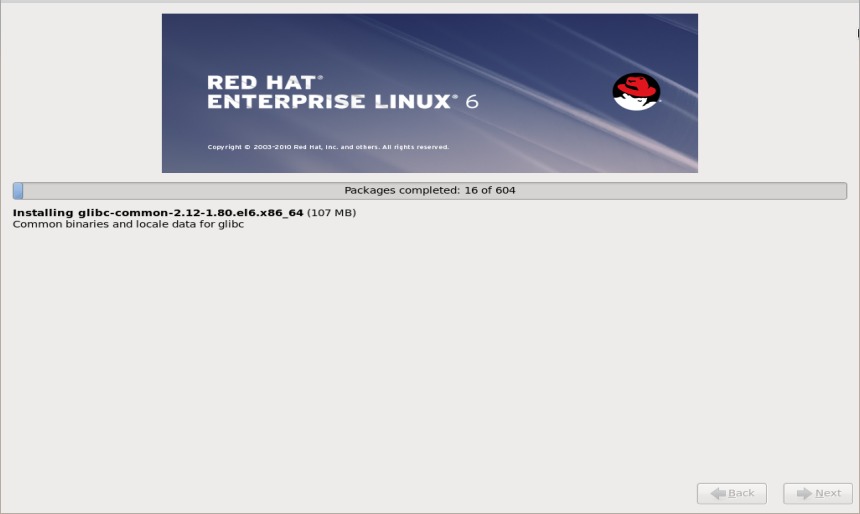Click the "Installing glibc-common-2.12-1.80.el6.x86_64" text

(x=158, y=212)
